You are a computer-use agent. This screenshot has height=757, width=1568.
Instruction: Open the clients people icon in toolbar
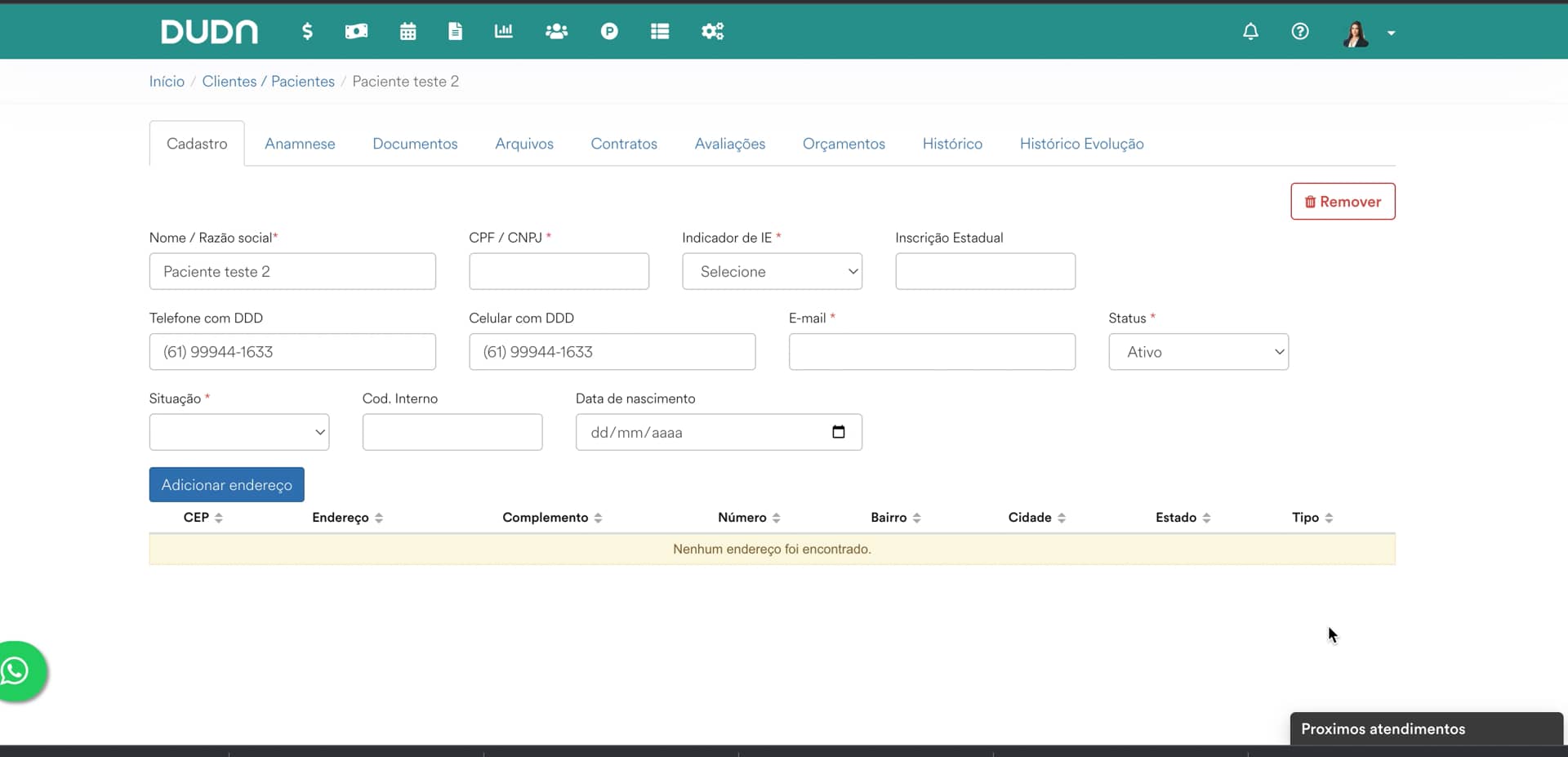coord(556,31)
